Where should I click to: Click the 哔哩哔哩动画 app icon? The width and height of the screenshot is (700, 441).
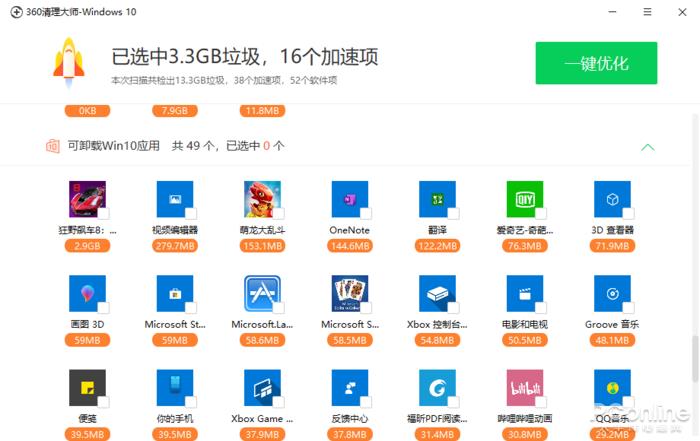[525, 387]
